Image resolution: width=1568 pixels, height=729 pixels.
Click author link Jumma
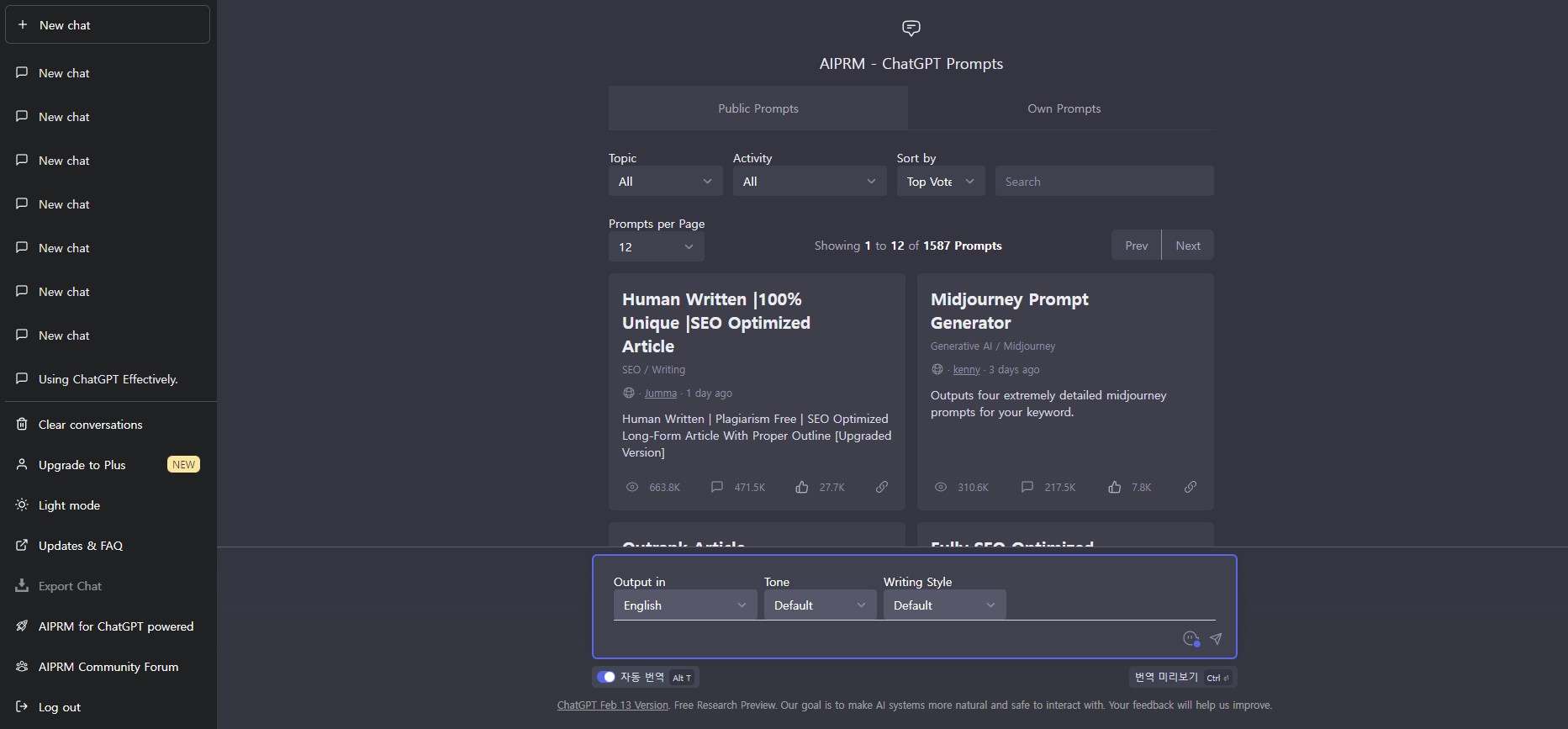[660, 394]
